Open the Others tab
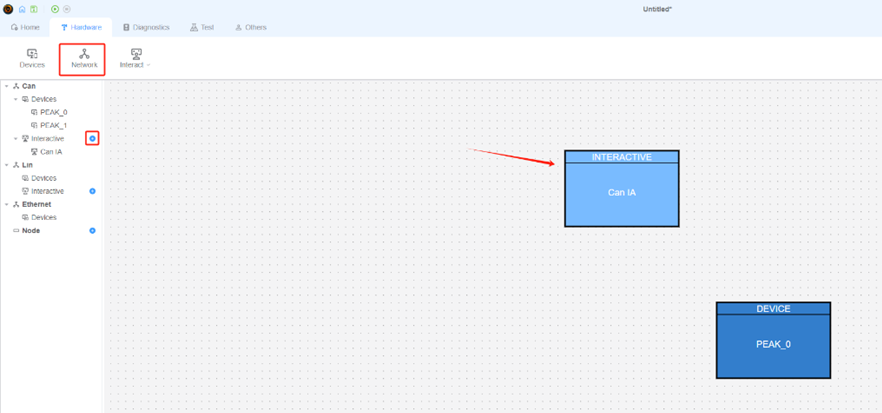 [251, 27]
